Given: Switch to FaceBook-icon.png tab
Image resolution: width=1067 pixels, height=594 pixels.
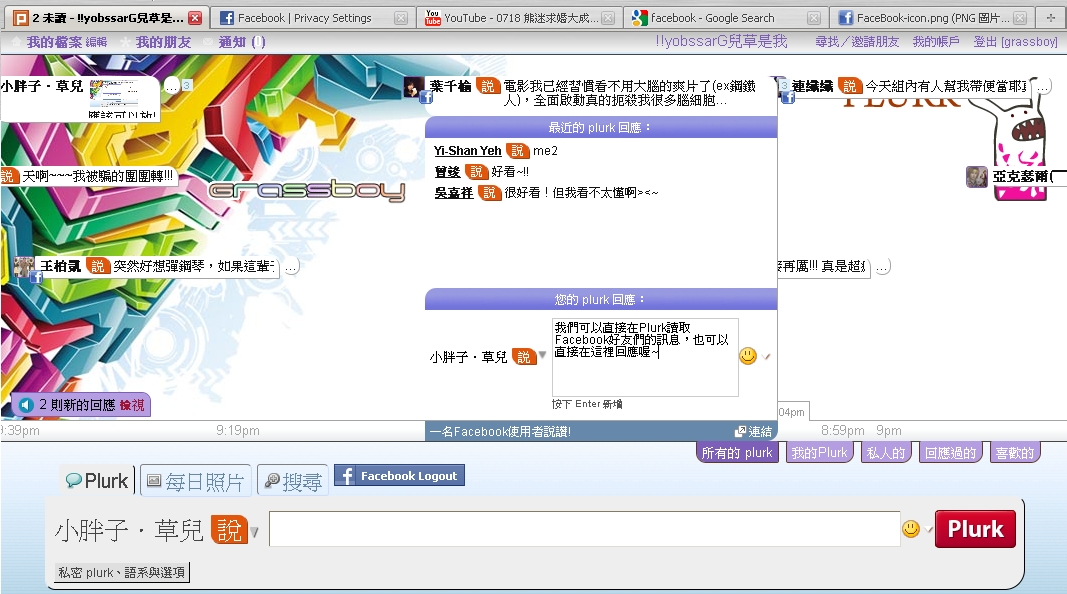Looking at the screenshot, I should tap(931, 18).
